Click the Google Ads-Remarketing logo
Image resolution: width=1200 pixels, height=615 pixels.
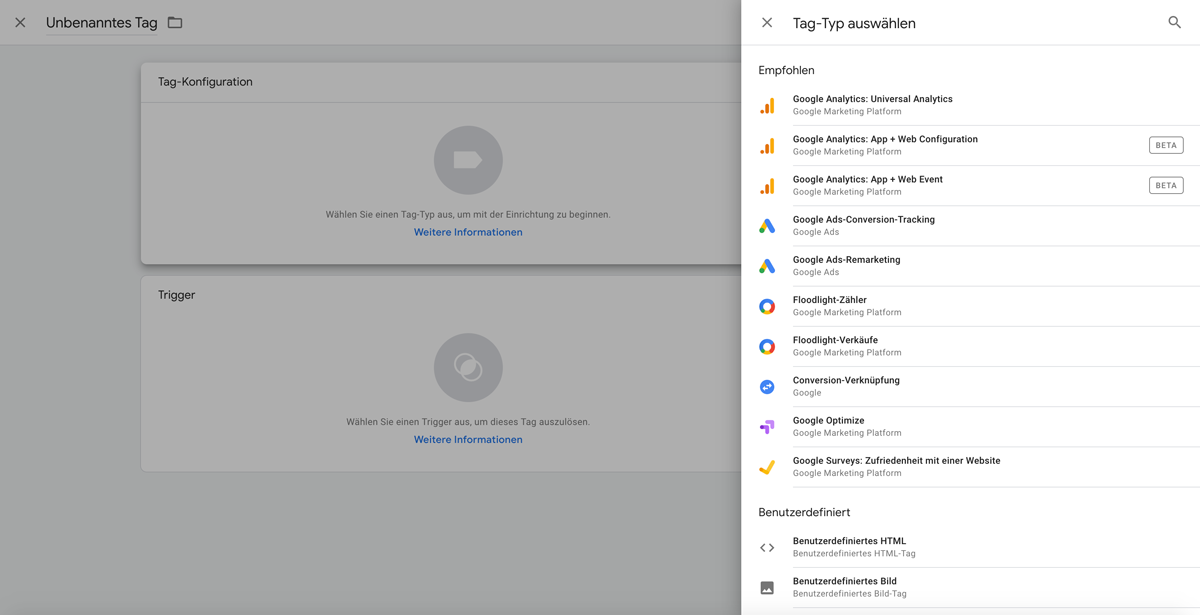767,266
